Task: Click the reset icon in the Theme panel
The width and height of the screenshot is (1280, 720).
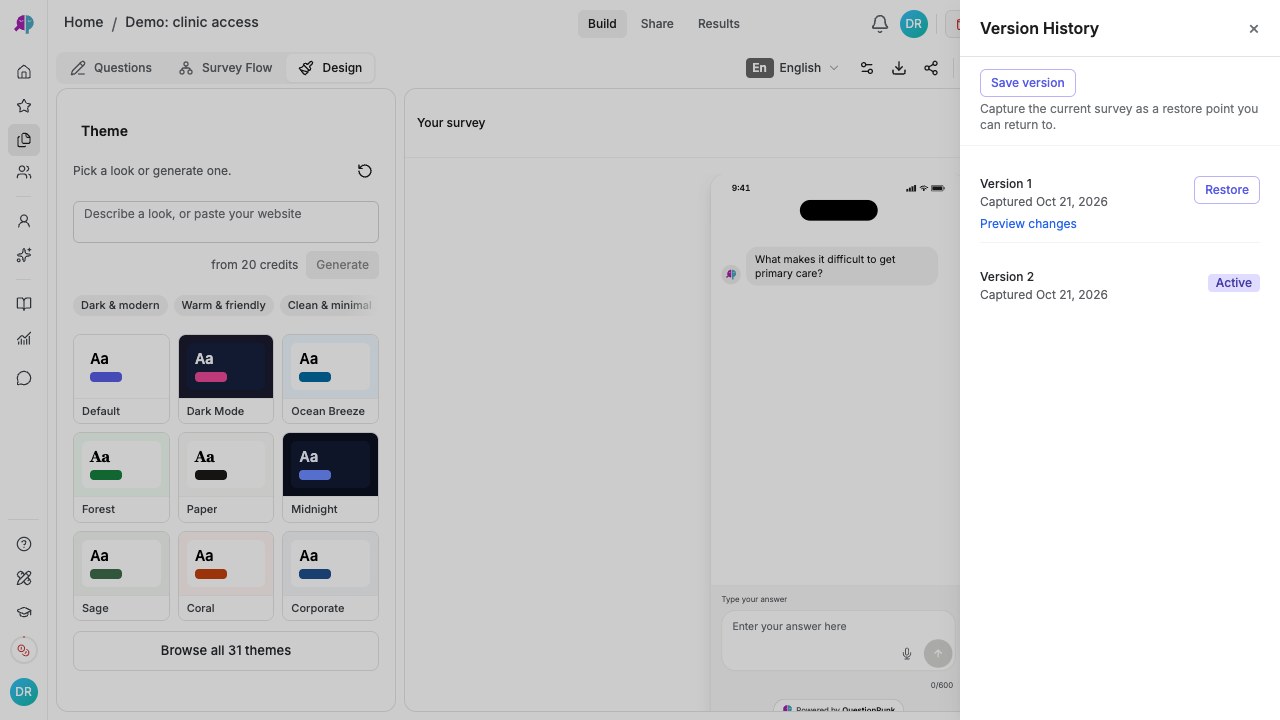Action: pos(365,171)
